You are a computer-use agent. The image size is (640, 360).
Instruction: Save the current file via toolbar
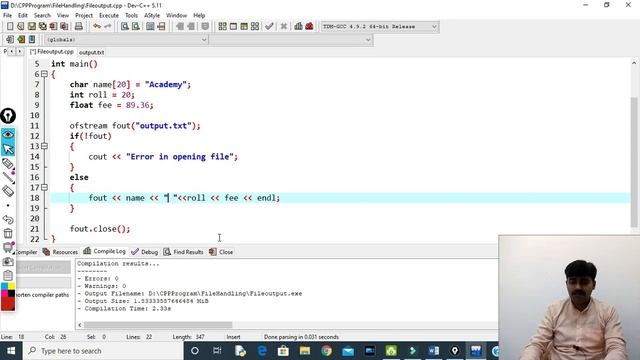point(31,27)
